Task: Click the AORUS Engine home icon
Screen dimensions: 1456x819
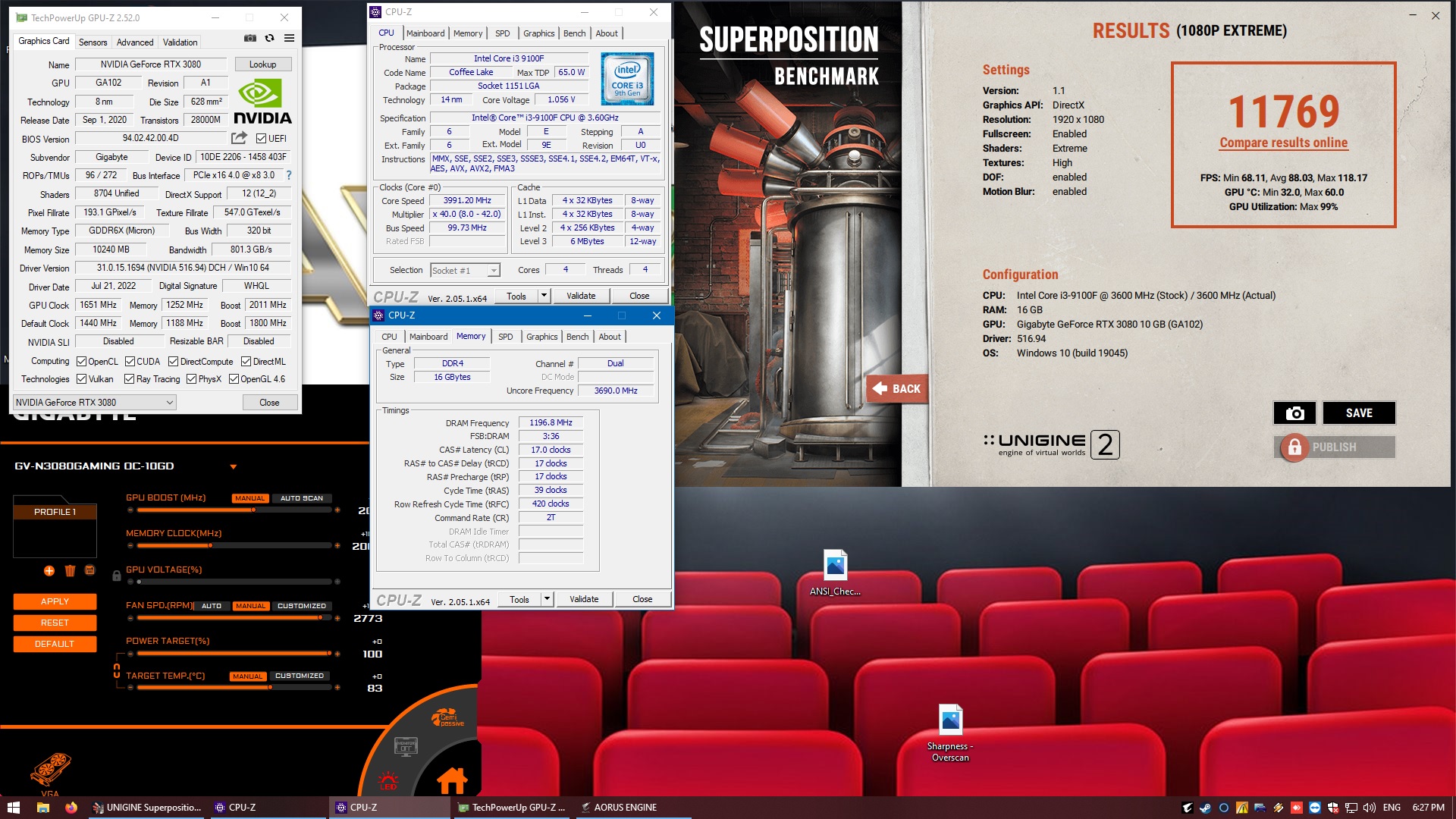Action: point(452,780)
